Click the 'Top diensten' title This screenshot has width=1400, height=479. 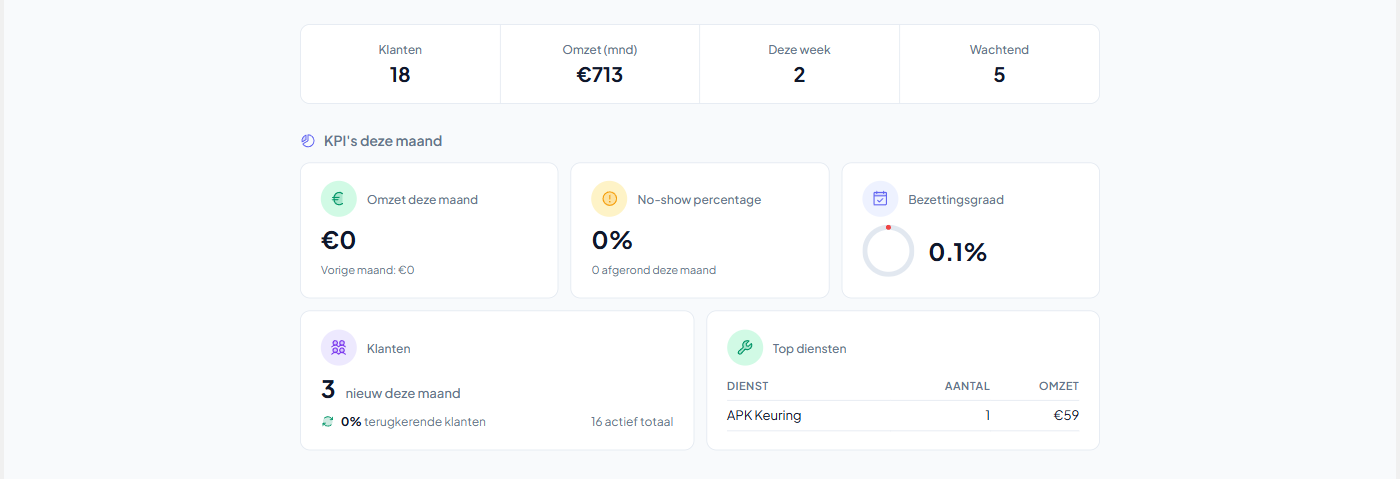pos(810,349)
